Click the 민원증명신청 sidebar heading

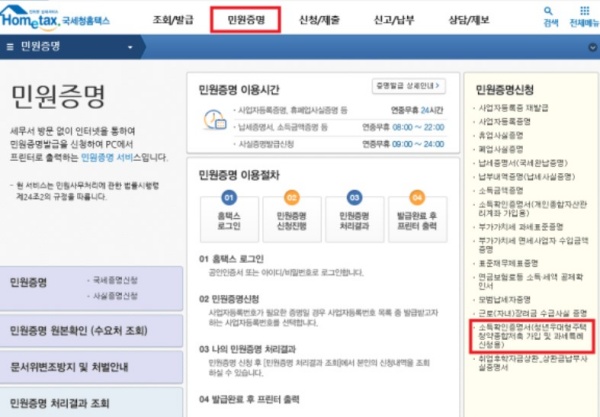504,90
